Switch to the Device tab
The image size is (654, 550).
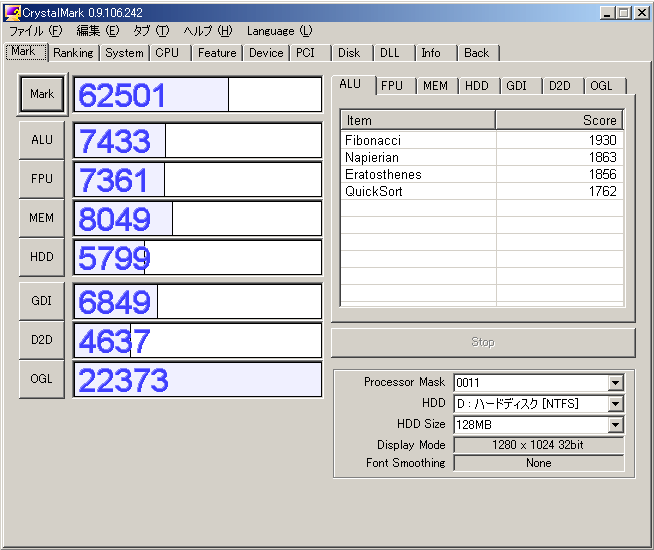pyautogui.click(x=266, y=53)
